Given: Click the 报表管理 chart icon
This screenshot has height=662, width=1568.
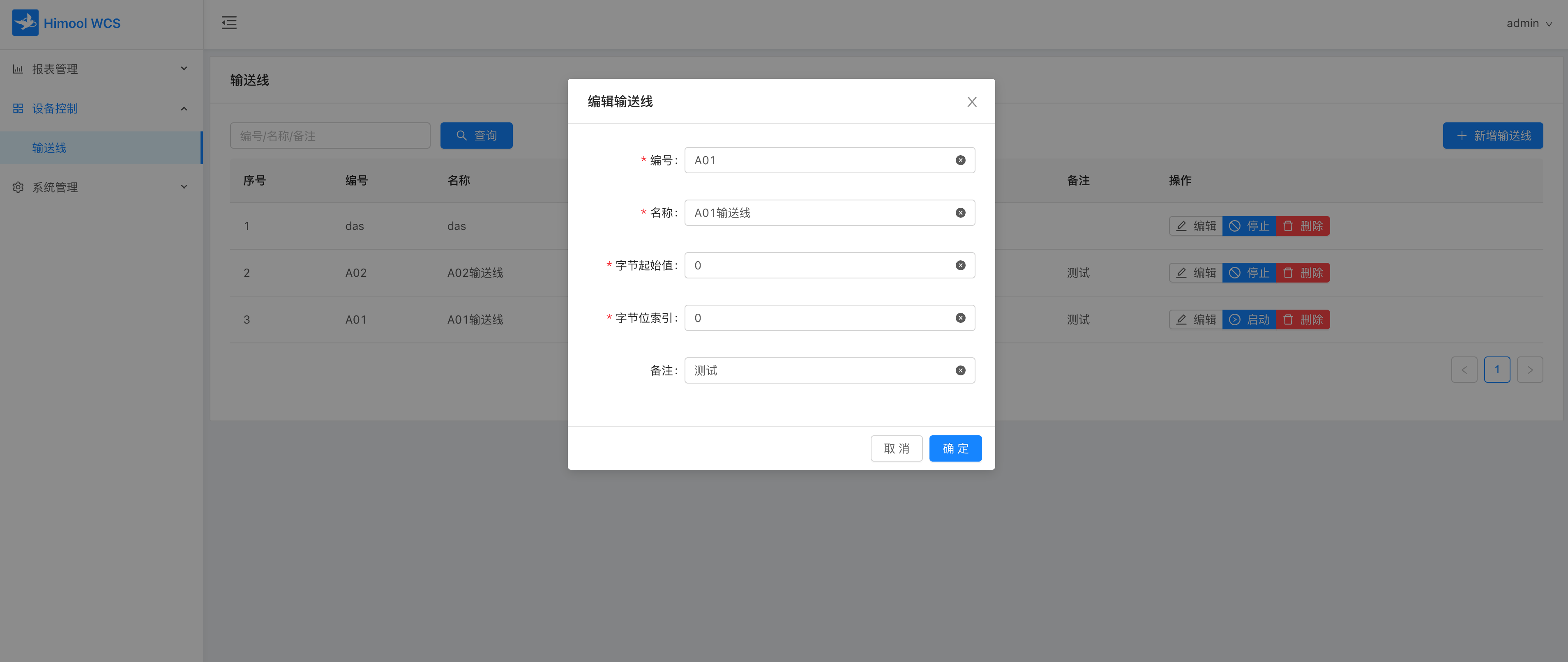Looking at the screenshot, I should (18, 69).
